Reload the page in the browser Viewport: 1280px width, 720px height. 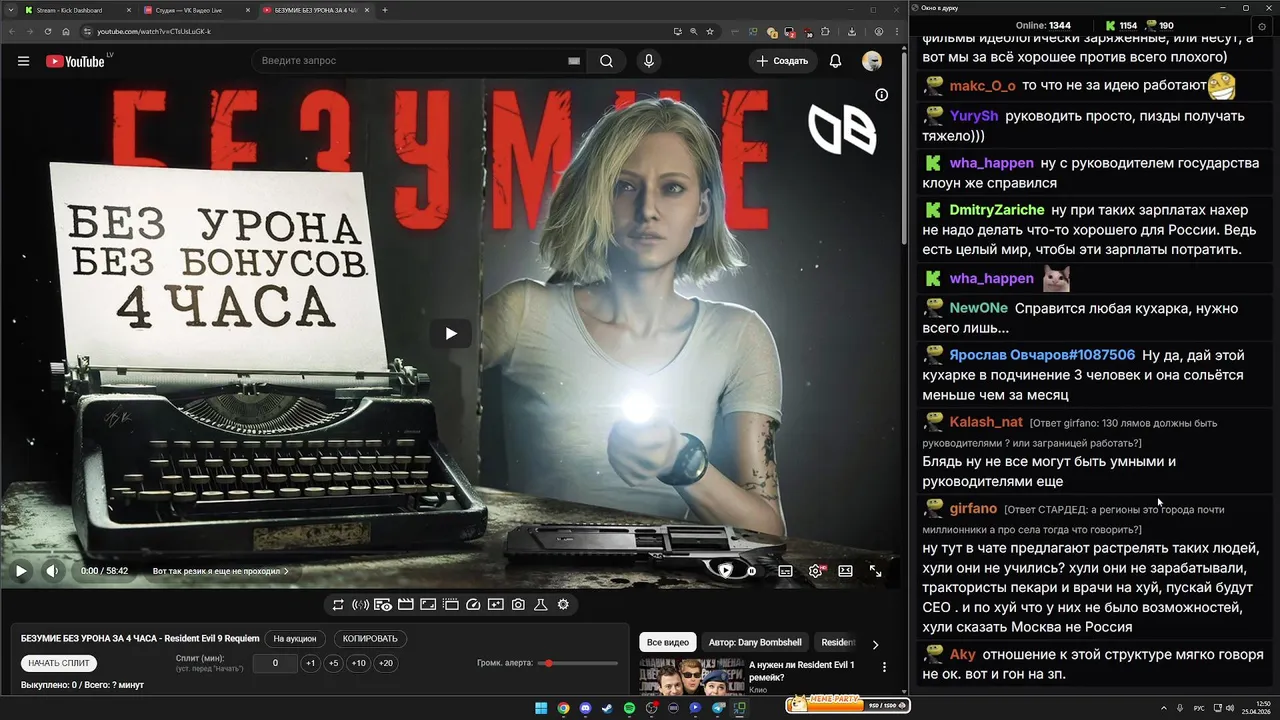tap(46, 31)
